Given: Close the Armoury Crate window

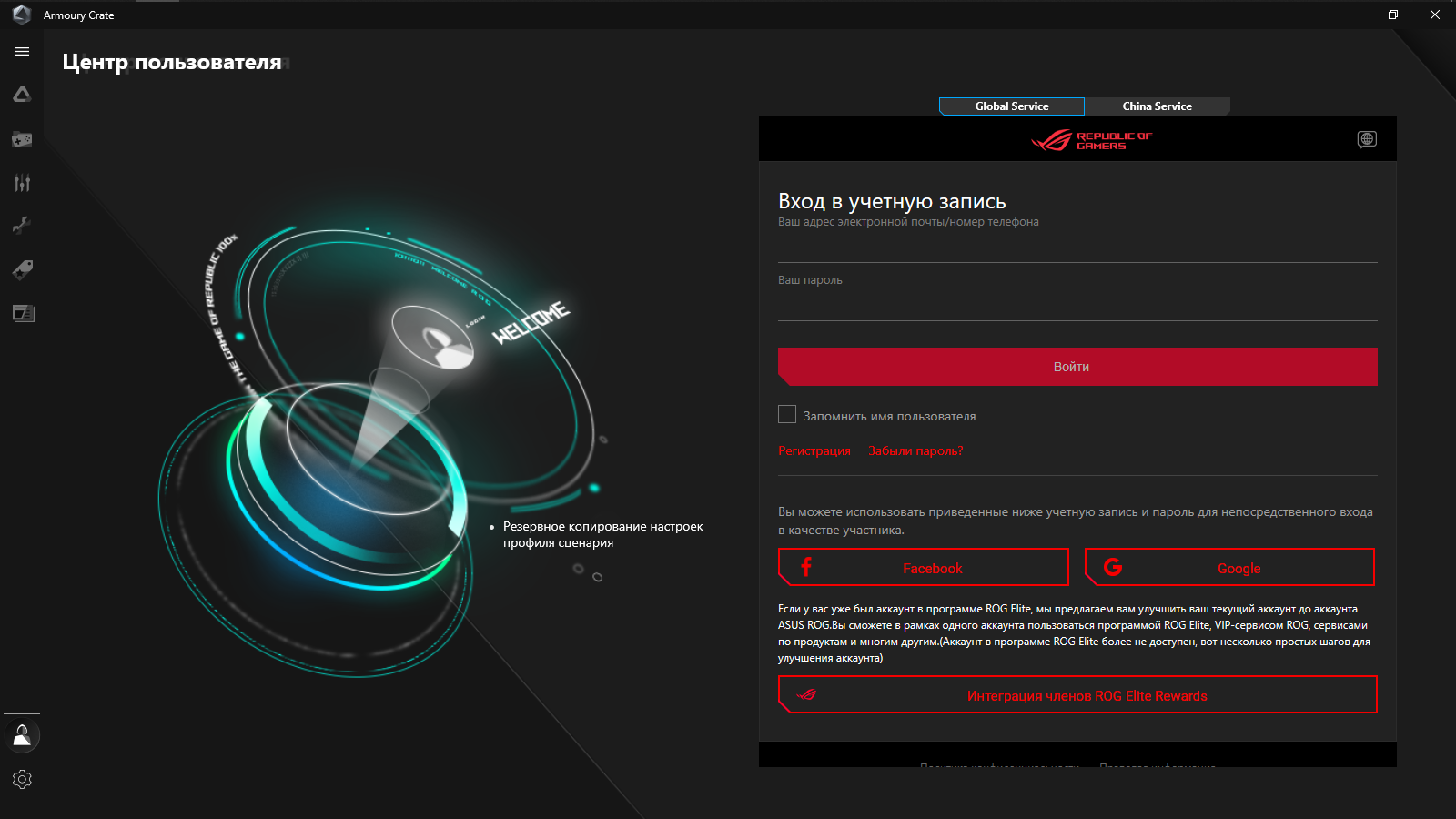Looking at the screenshot, I should pyautogui.click(x=1435, y=15).
